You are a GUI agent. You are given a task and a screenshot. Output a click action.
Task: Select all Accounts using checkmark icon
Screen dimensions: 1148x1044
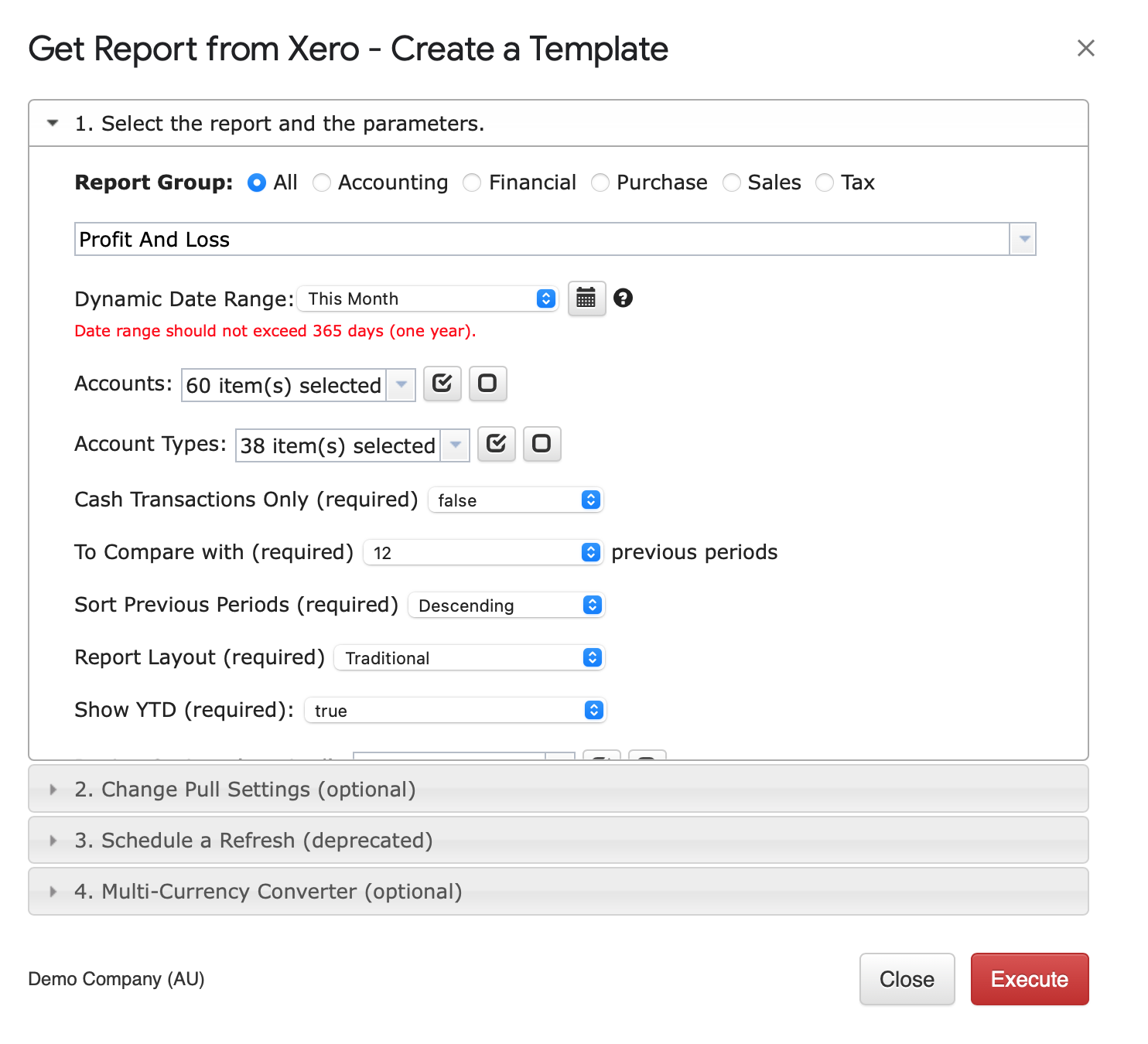pyautogui.click(x=442, y=383)
